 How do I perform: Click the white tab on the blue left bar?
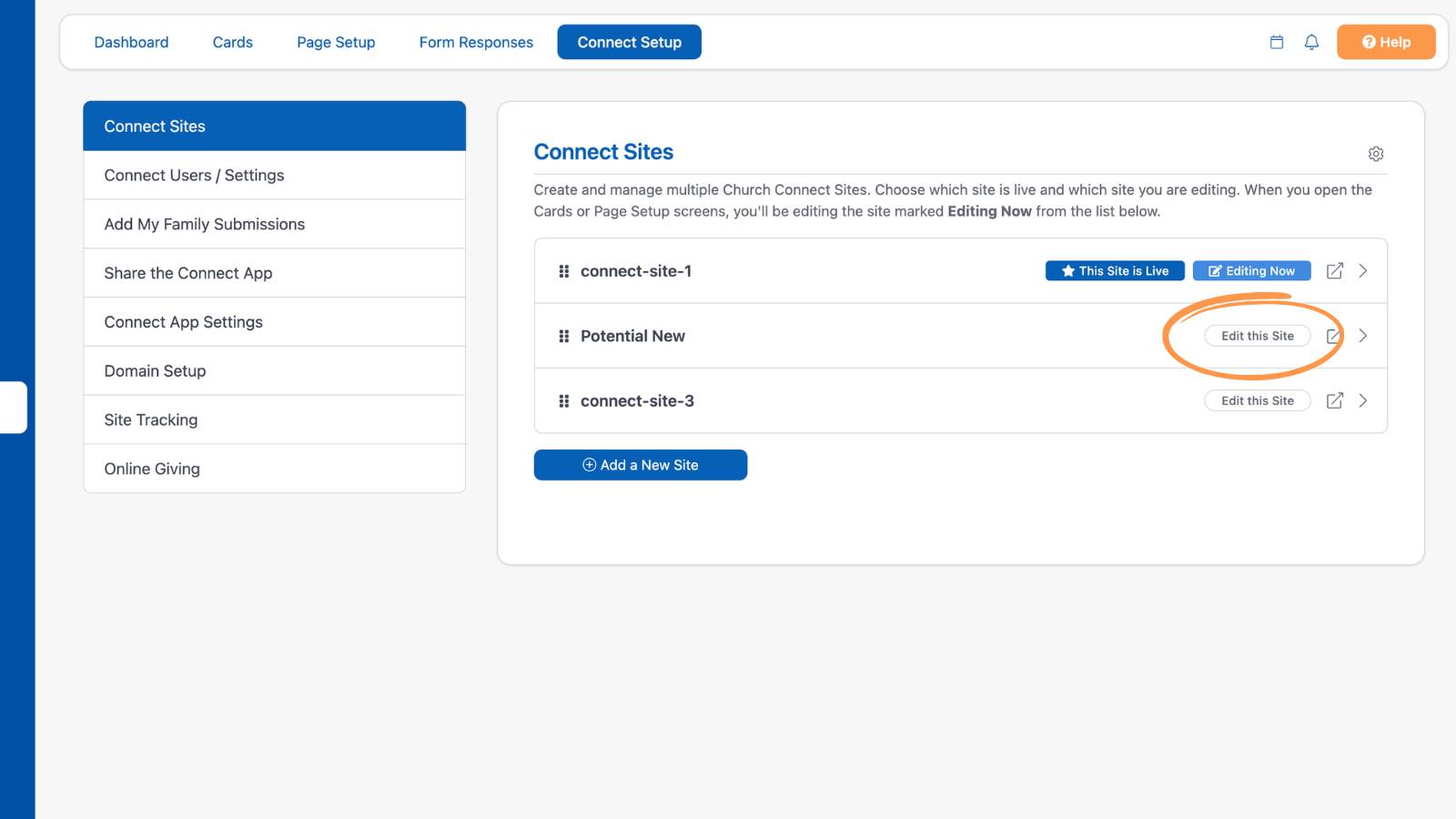tap(13, 408)
